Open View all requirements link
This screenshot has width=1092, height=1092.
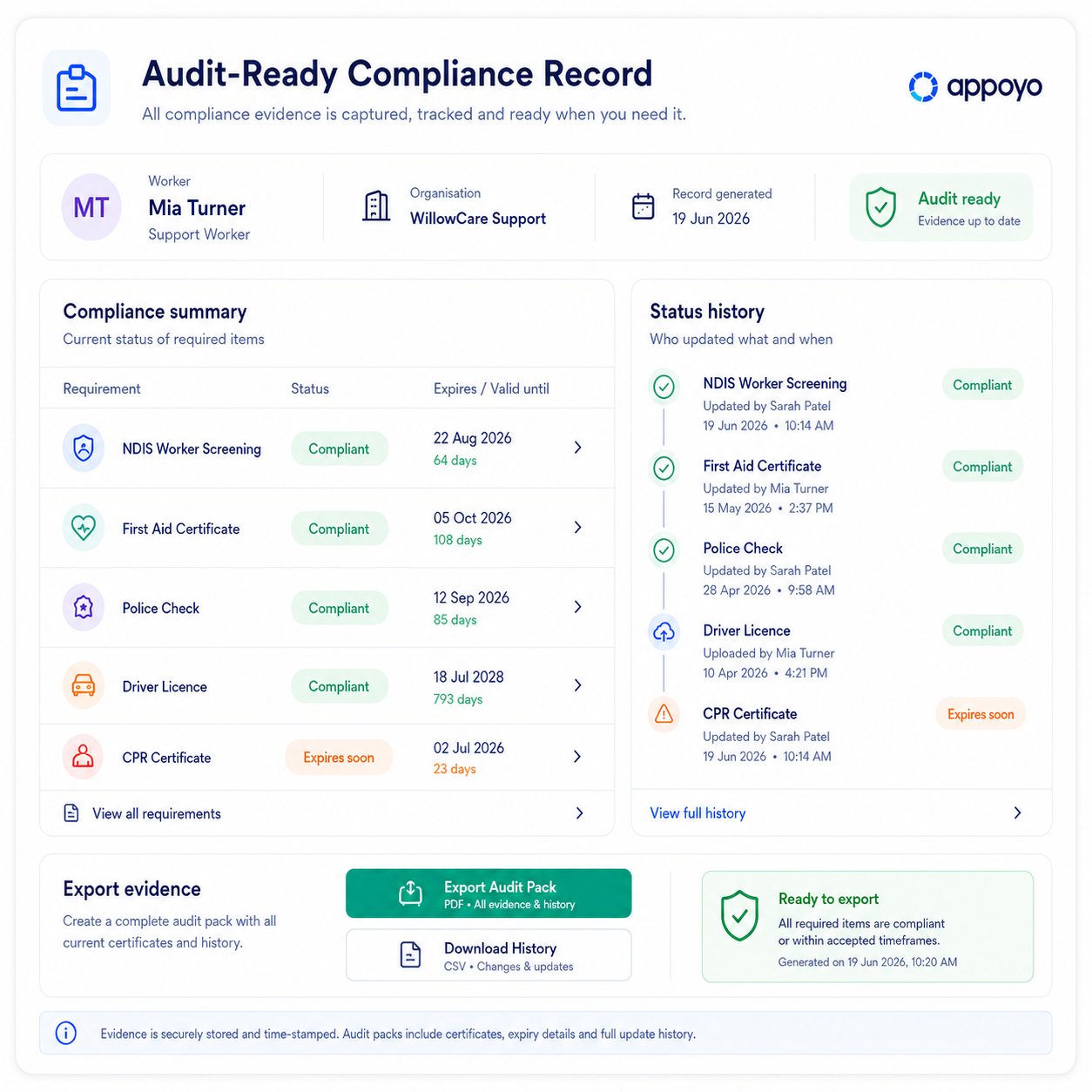pyautogui.click(x=157, y=813)
